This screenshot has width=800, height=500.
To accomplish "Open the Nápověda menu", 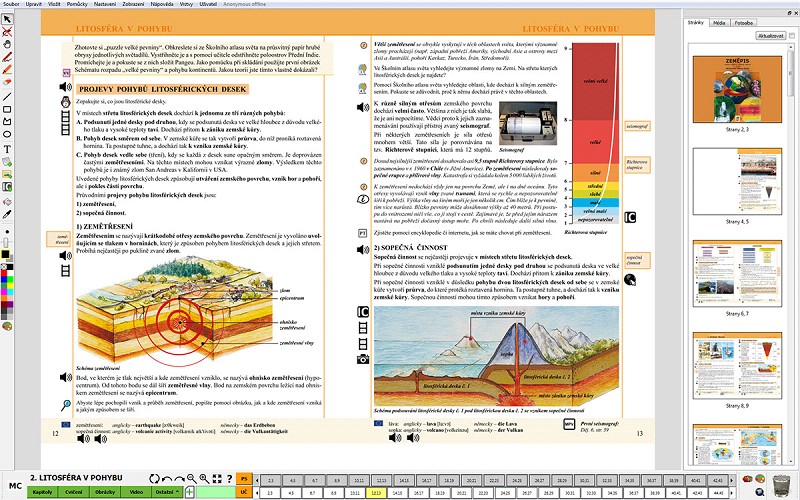I will 162,4.
